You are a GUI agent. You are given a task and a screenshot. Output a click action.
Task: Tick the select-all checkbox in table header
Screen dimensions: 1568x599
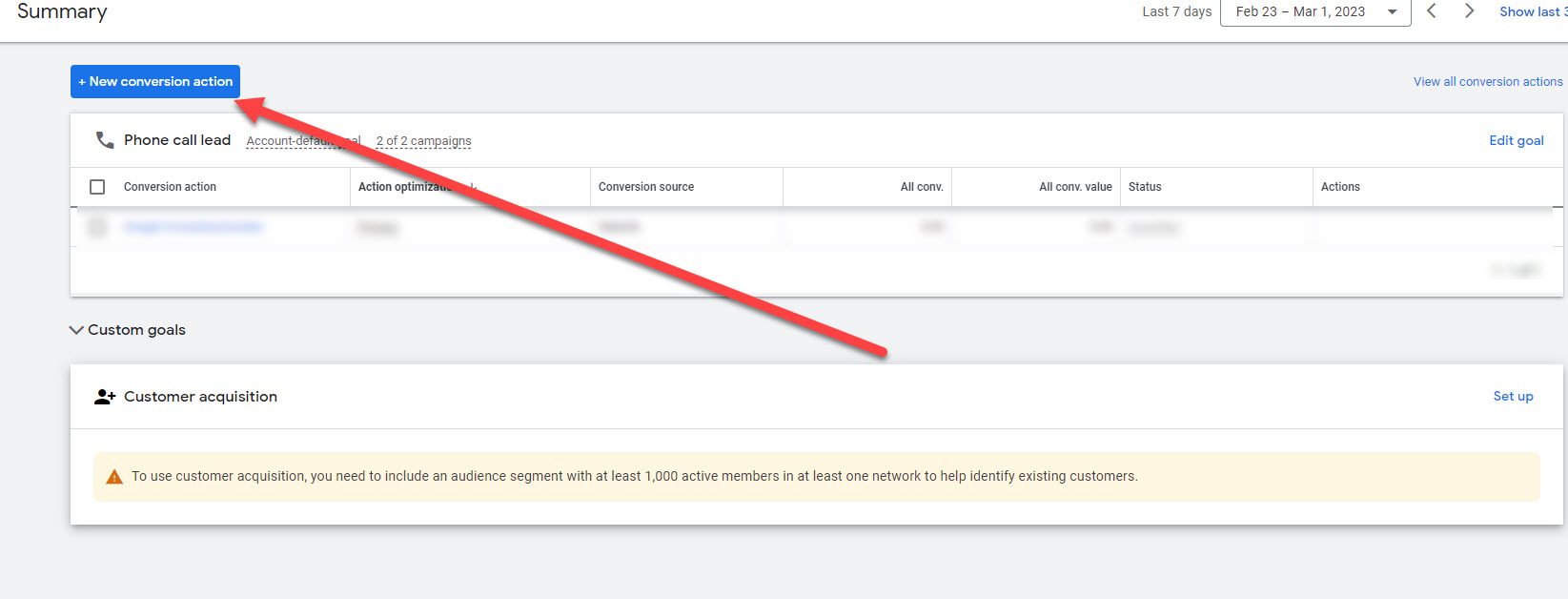(x=97, y=187)
